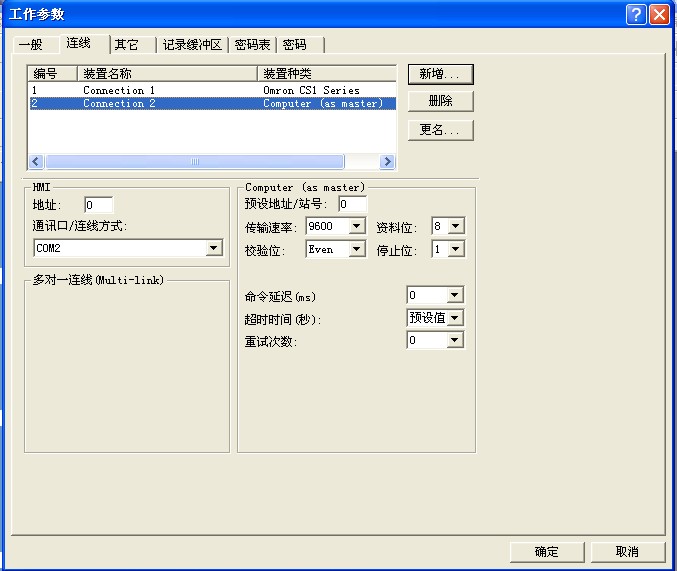Expand the 命令延迟 (ms) dropdown
The width and height of the screenshot is (677, 571).
[455, 295]
